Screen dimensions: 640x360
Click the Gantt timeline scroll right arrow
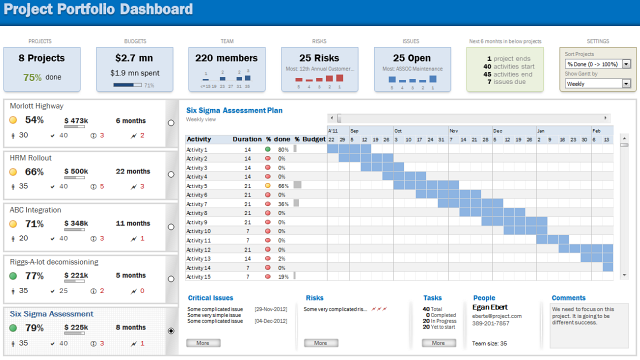tap(605, 118)
